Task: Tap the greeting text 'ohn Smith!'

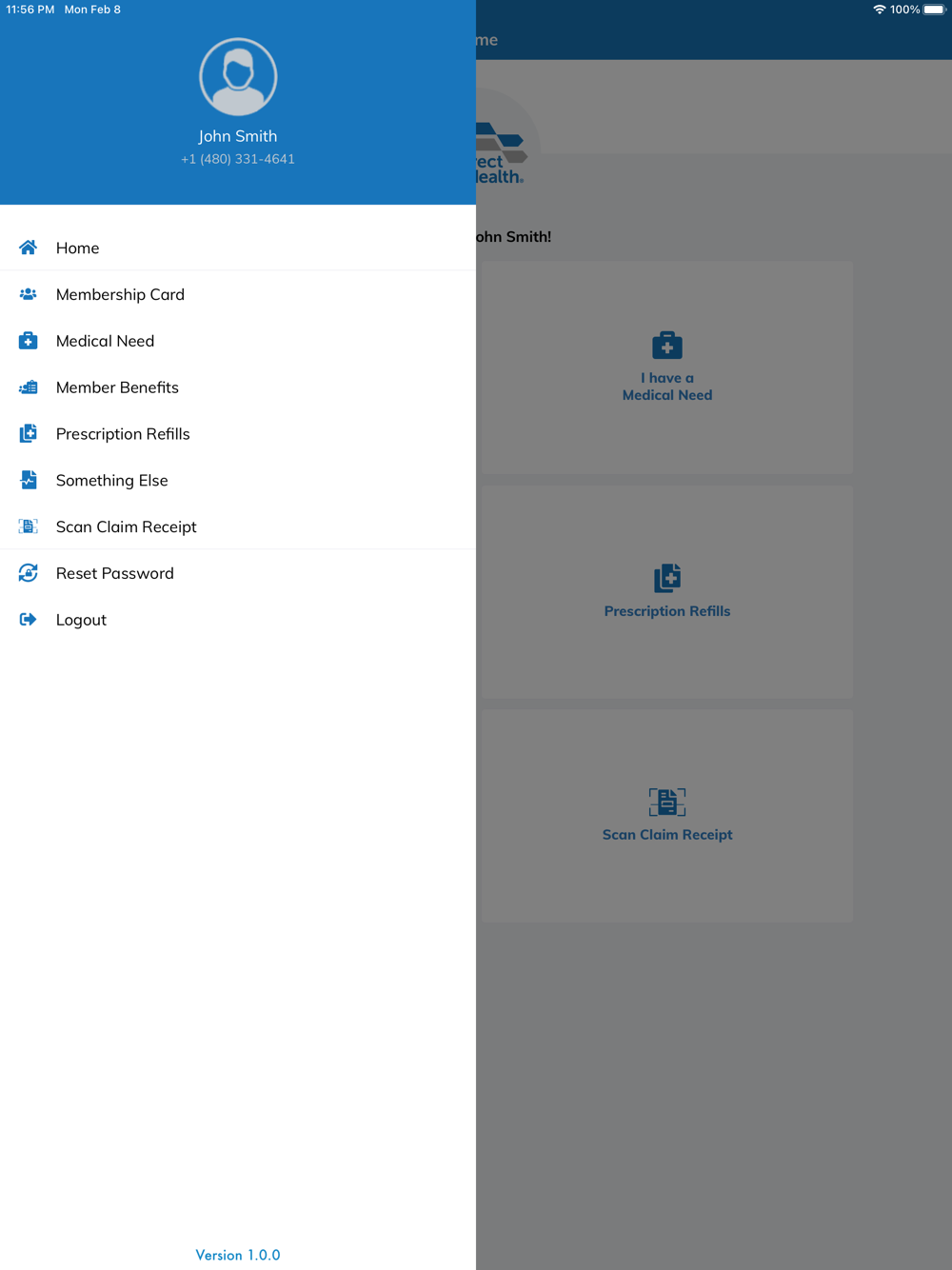Action: 514,237
